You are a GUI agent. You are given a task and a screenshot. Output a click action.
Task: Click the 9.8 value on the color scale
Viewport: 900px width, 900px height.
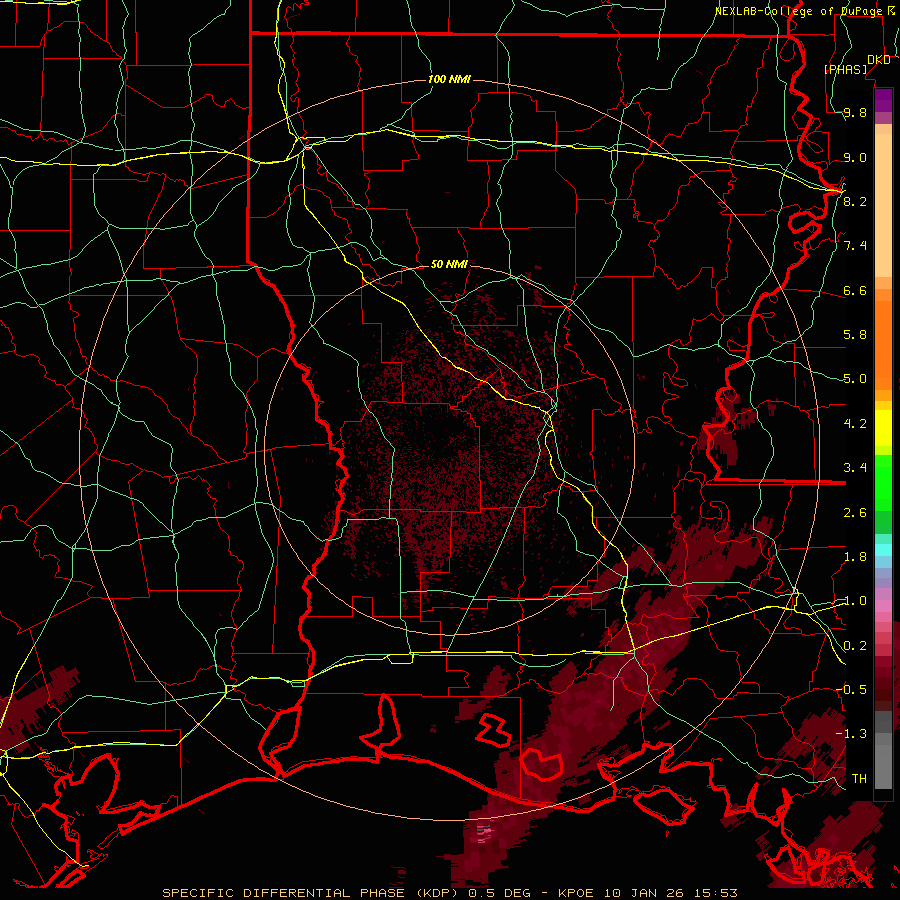pyautogui.click(x=855, y=113)
